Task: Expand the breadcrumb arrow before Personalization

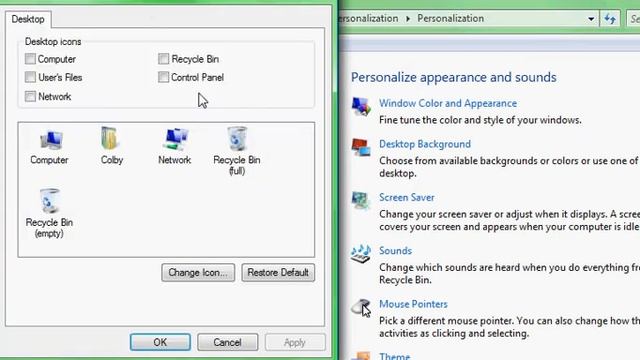Action: point(408,19)
